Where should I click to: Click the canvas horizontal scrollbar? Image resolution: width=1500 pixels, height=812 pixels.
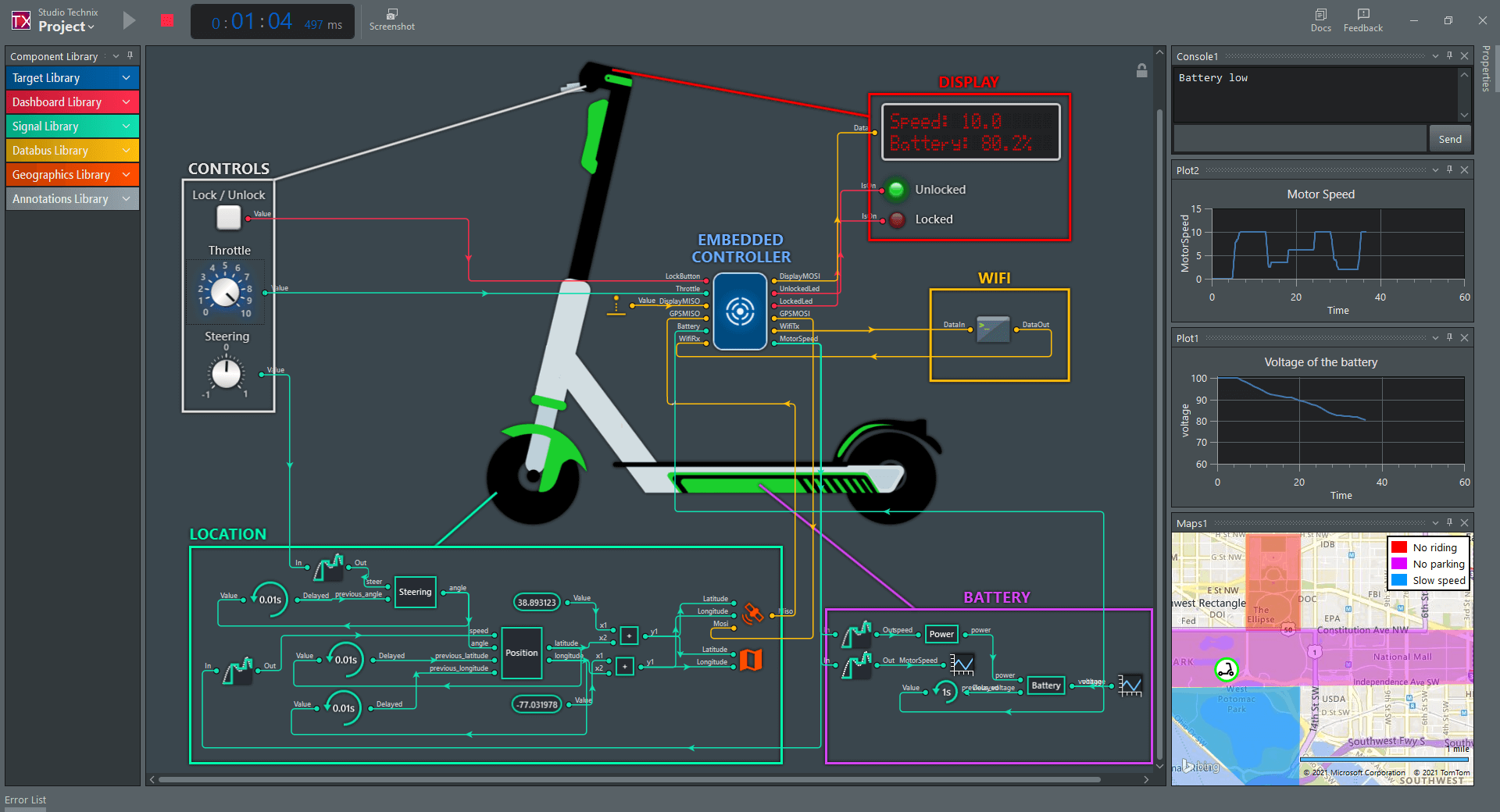(630, 779)
